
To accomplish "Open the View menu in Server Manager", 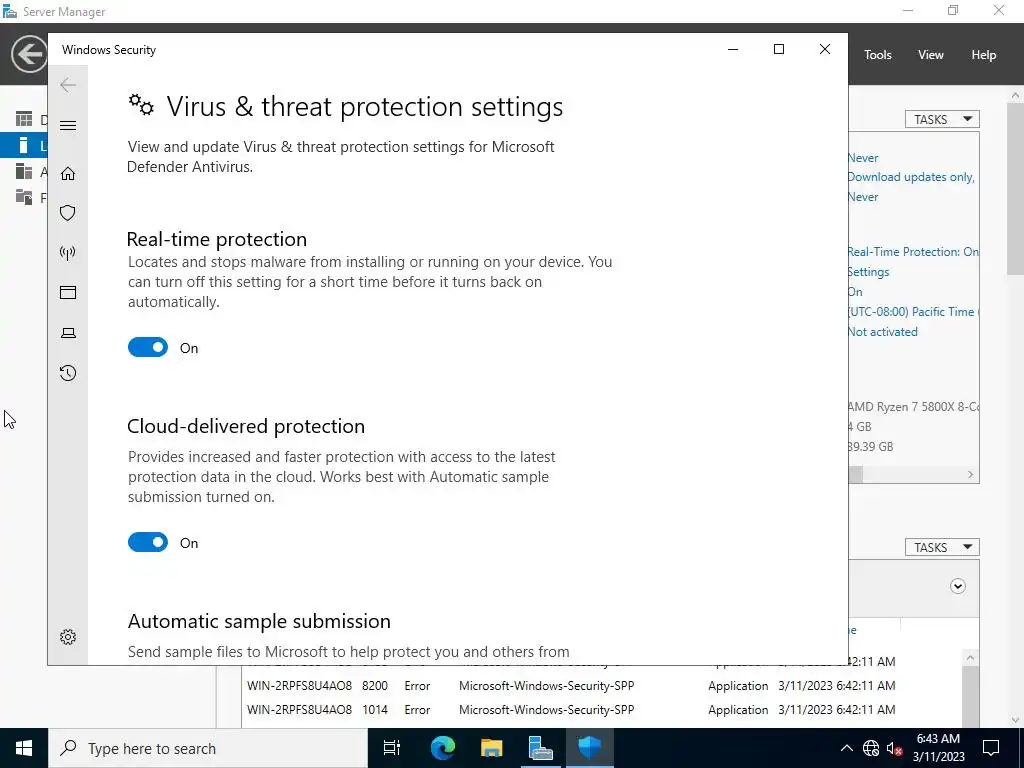I will click(930, 55).
